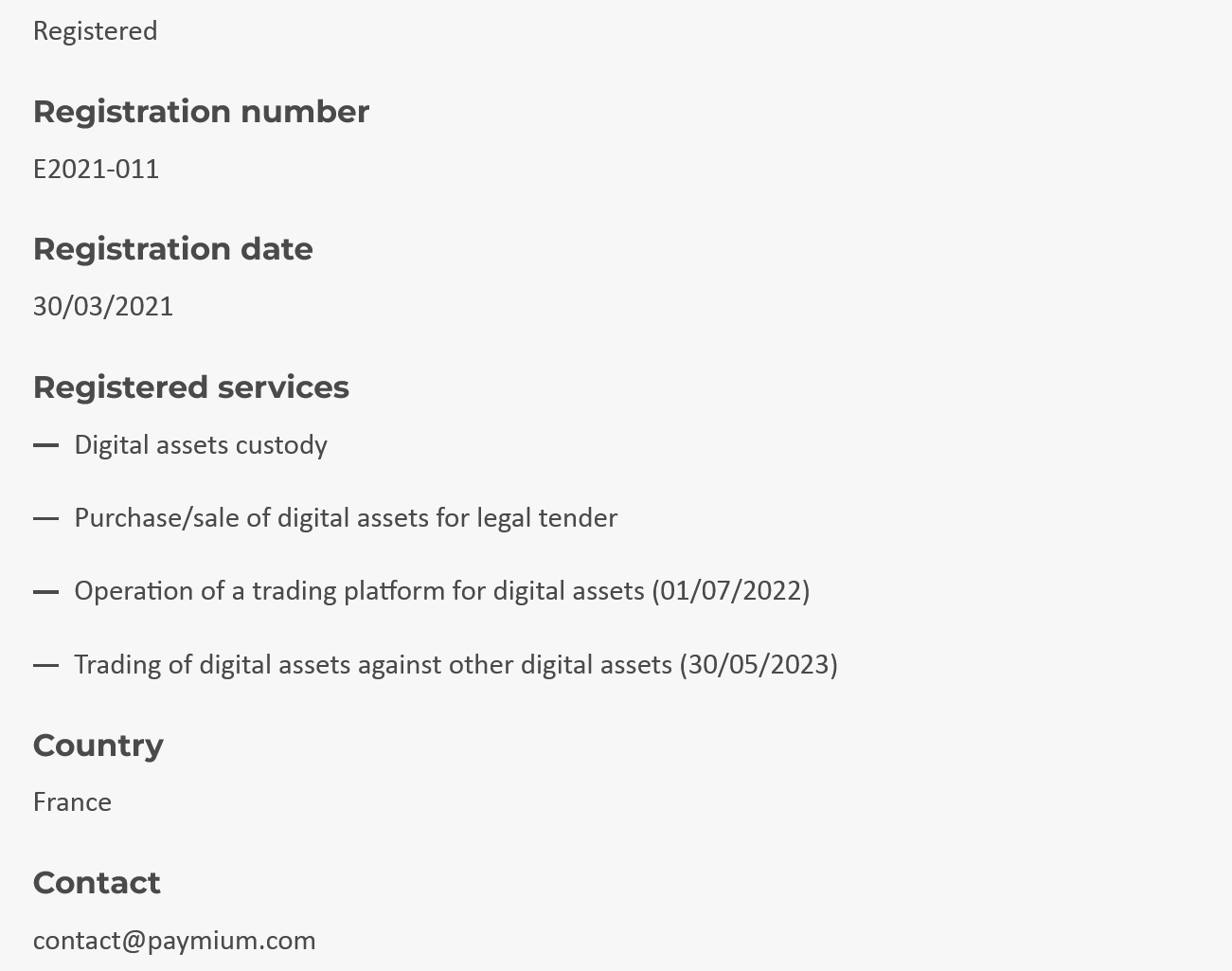Click Operation of a trading platform item
1232x971 pixels.
tap(442, 591)
